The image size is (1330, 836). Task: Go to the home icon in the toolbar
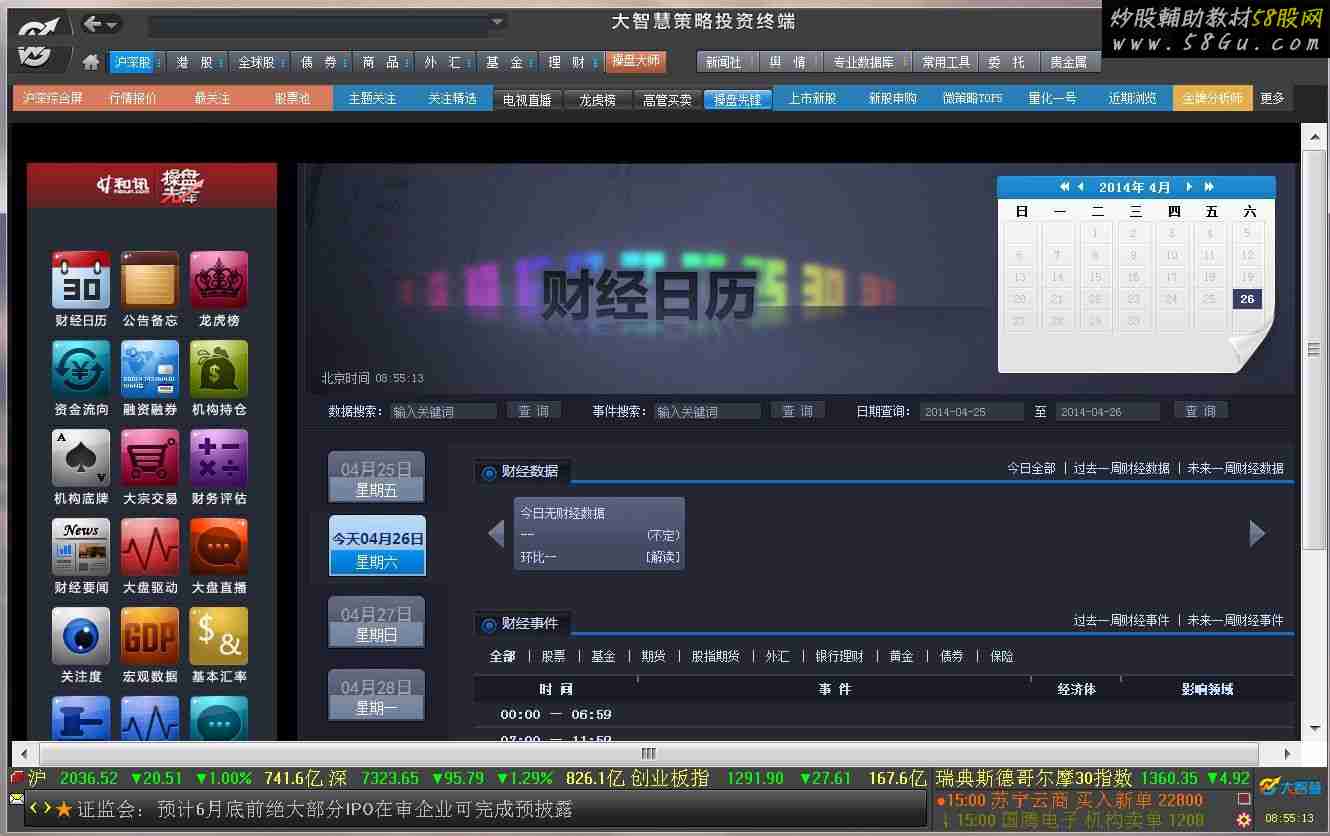click(91, 62)
